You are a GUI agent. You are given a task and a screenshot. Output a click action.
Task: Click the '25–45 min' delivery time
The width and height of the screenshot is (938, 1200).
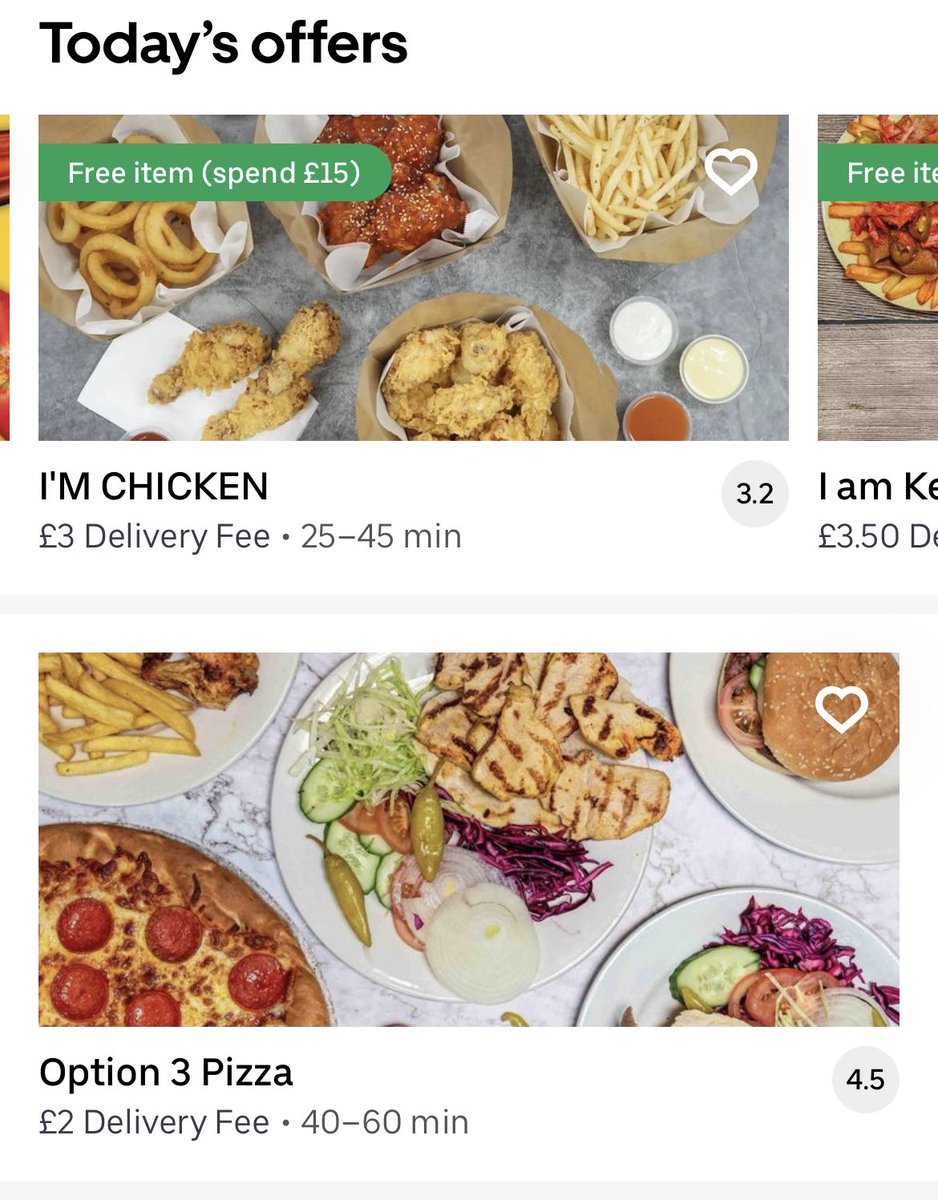pyautogui.click(x=381, y=537)
